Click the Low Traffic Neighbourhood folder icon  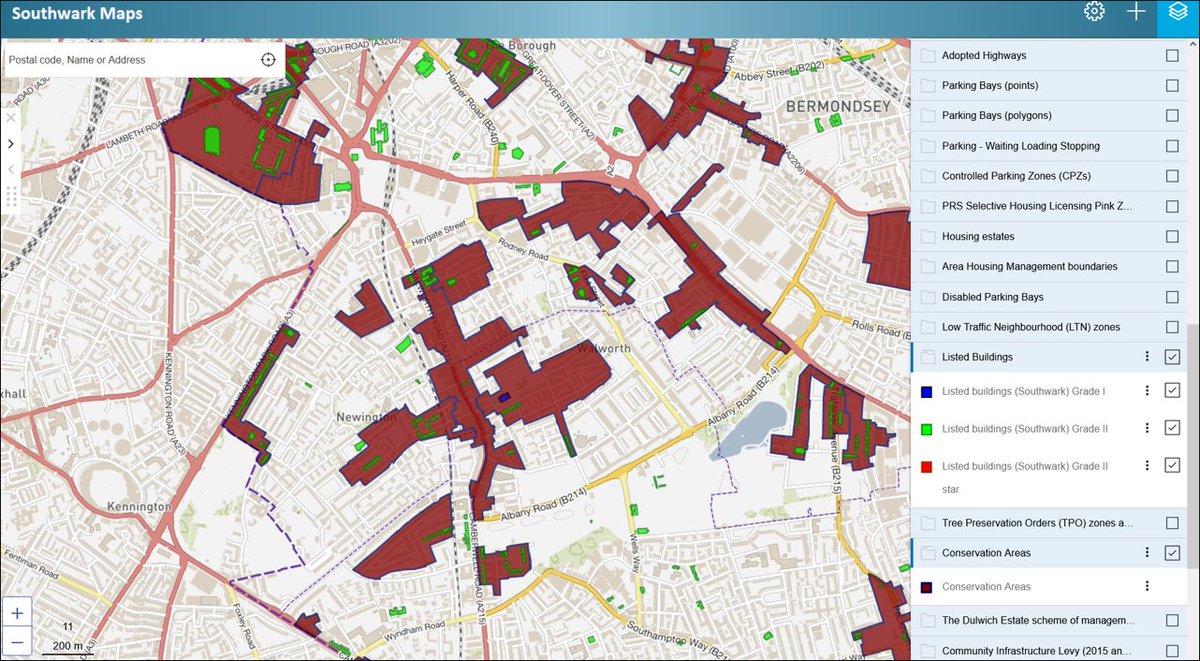927,327
